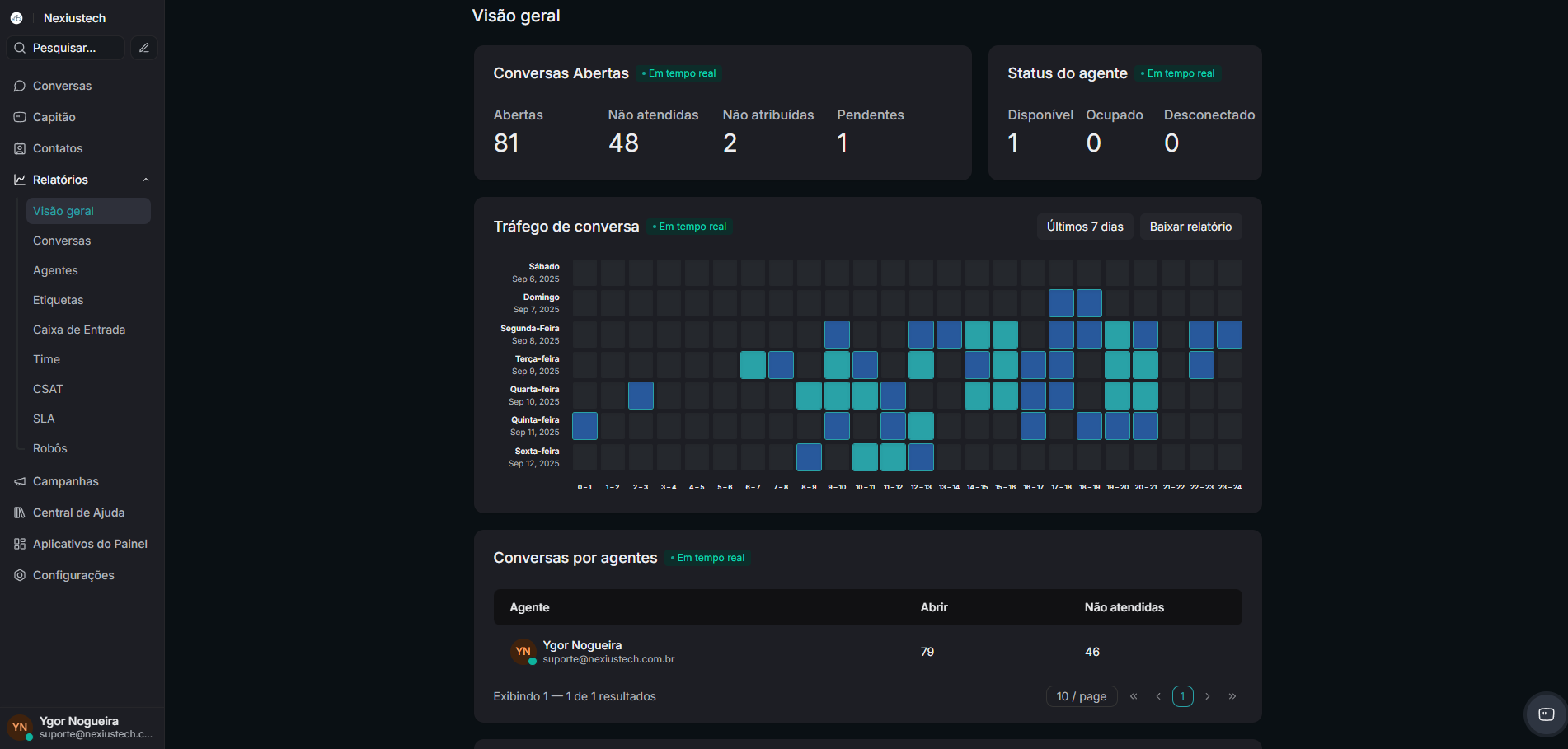Select the Sexta-feira 11-12 heatmap cell
This screenshot has height=749, width=1568.
click(893, 456)
